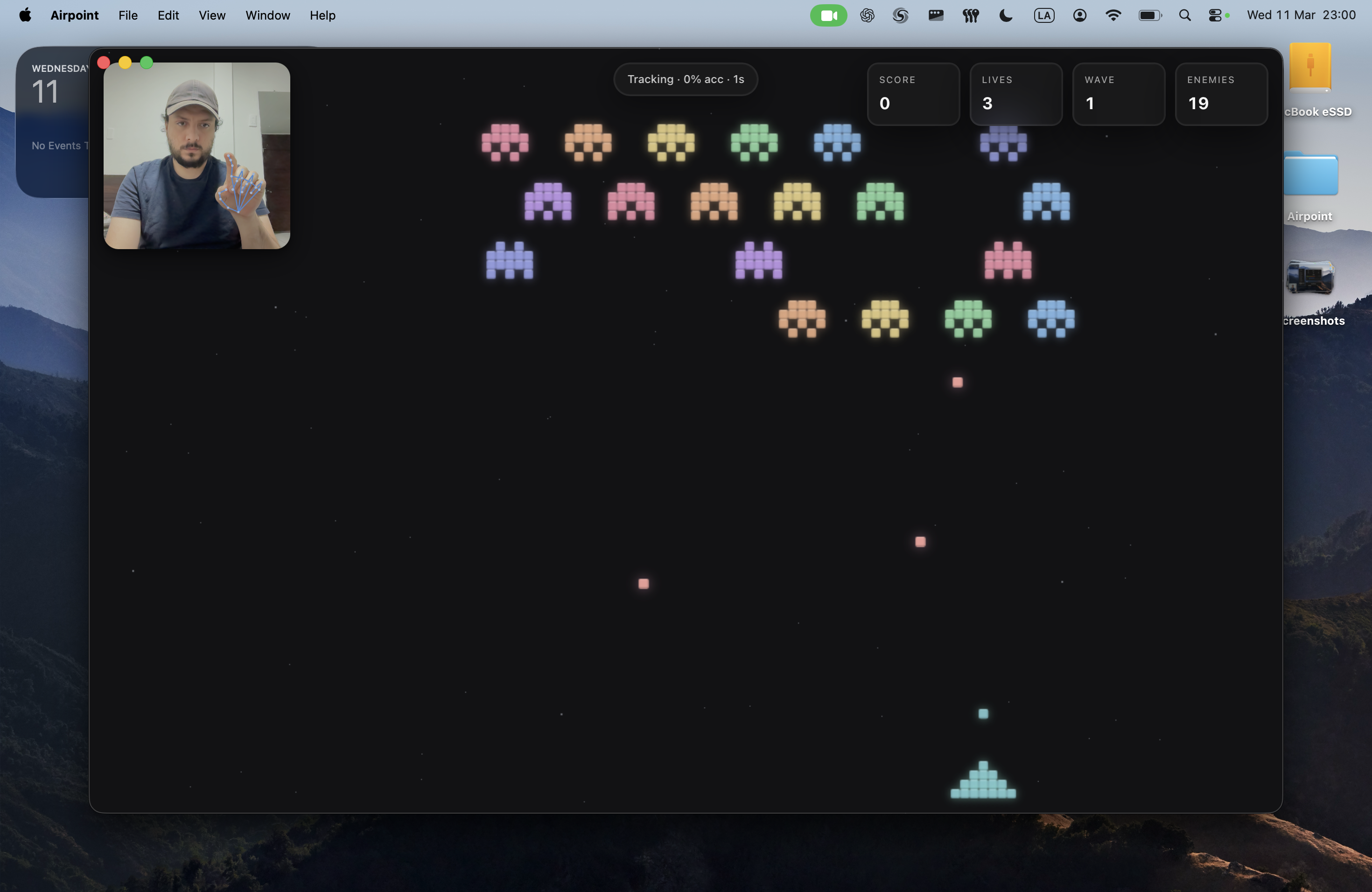Screen dimensions: 1372x892
Task: Click the green camera recording indicator in the menu bar
Action: point(828,15)
